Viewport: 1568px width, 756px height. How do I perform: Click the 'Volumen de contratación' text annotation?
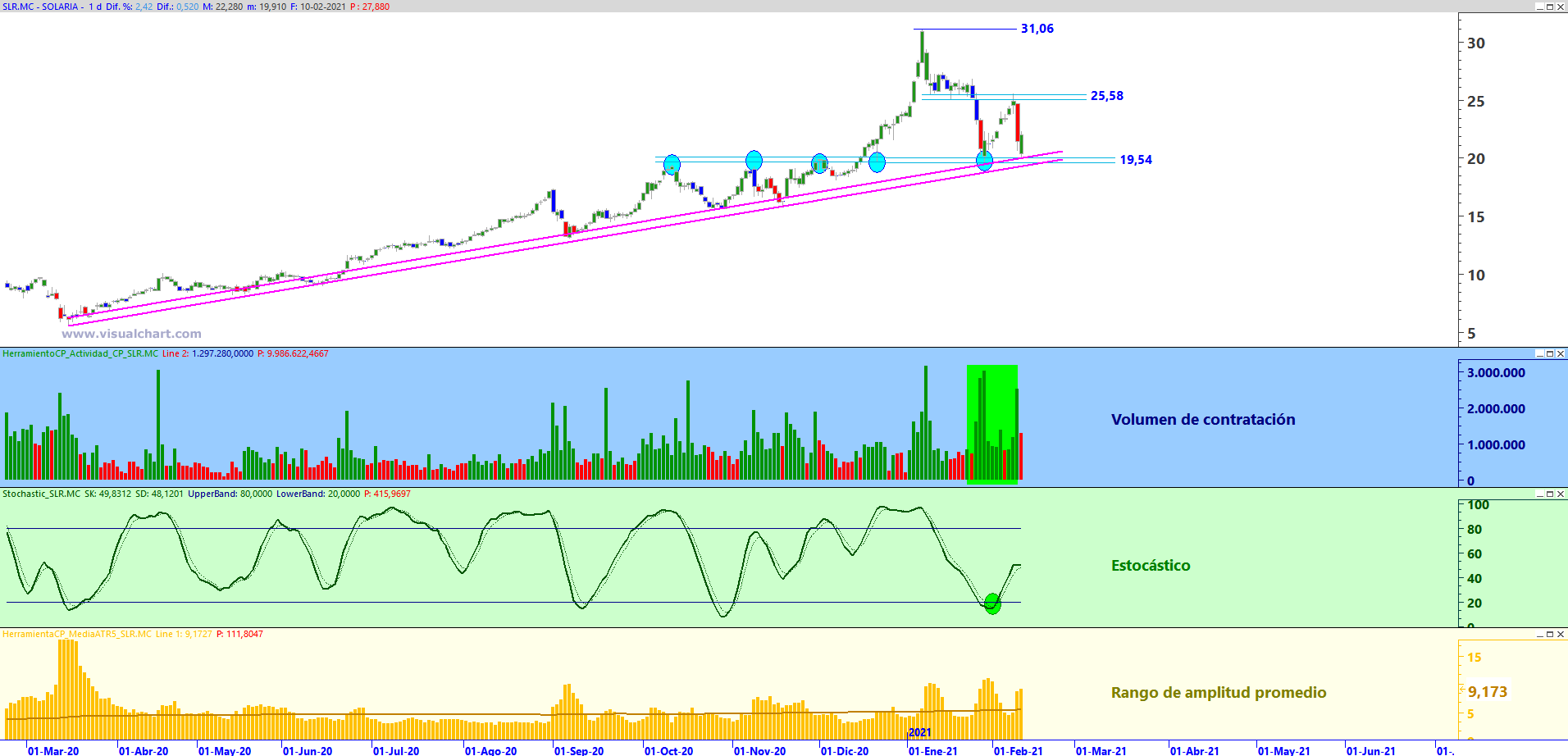(1203, 420)
